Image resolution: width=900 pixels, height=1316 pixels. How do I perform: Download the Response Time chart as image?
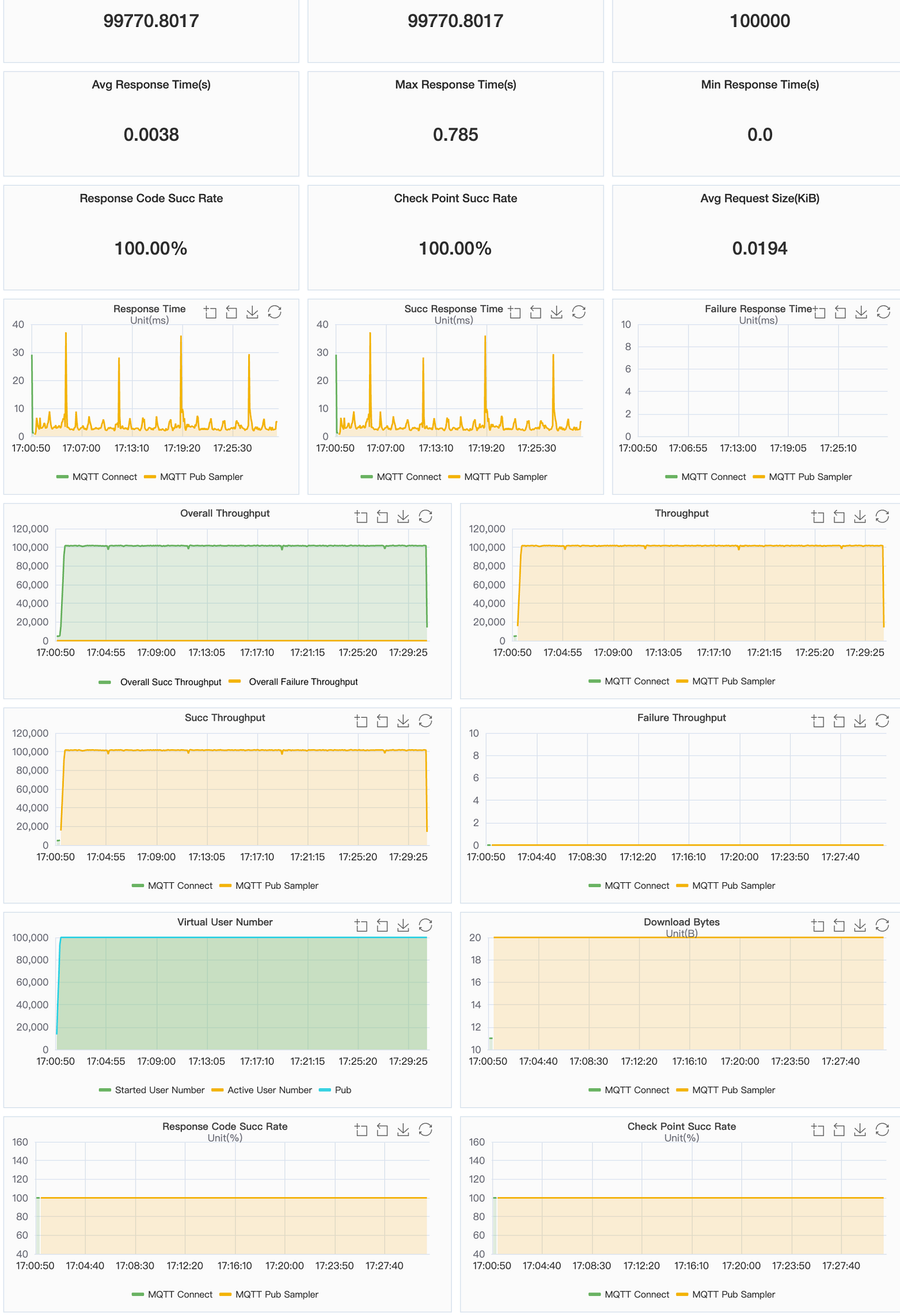click(253, 312)
